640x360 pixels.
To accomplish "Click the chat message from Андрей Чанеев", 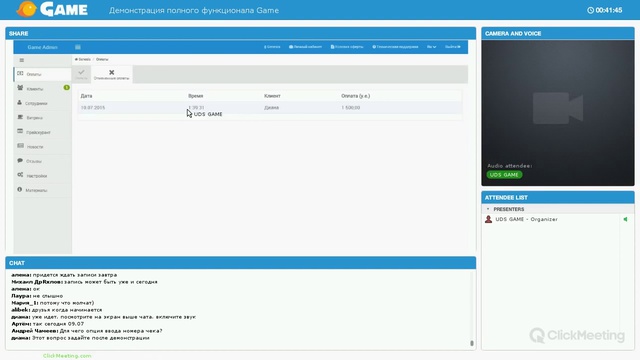I will pos(87,331).
